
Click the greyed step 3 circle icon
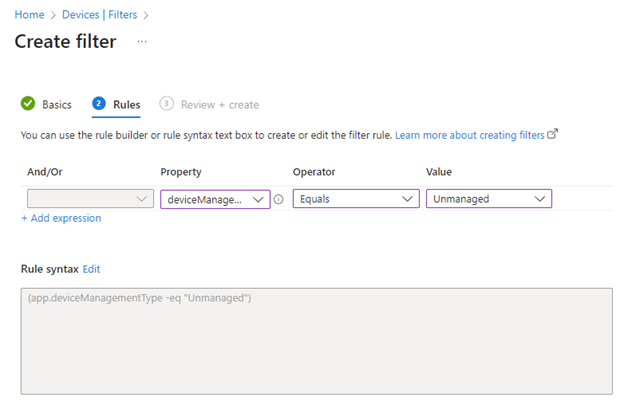pyautogui.click(x=166, y=104)
